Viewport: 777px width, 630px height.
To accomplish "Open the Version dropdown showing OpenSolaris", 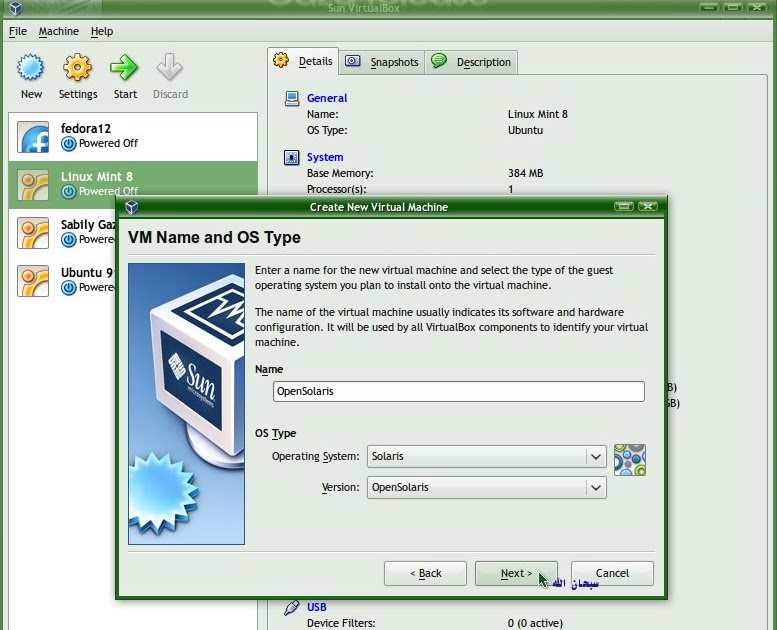I will [x=487, y=488].
